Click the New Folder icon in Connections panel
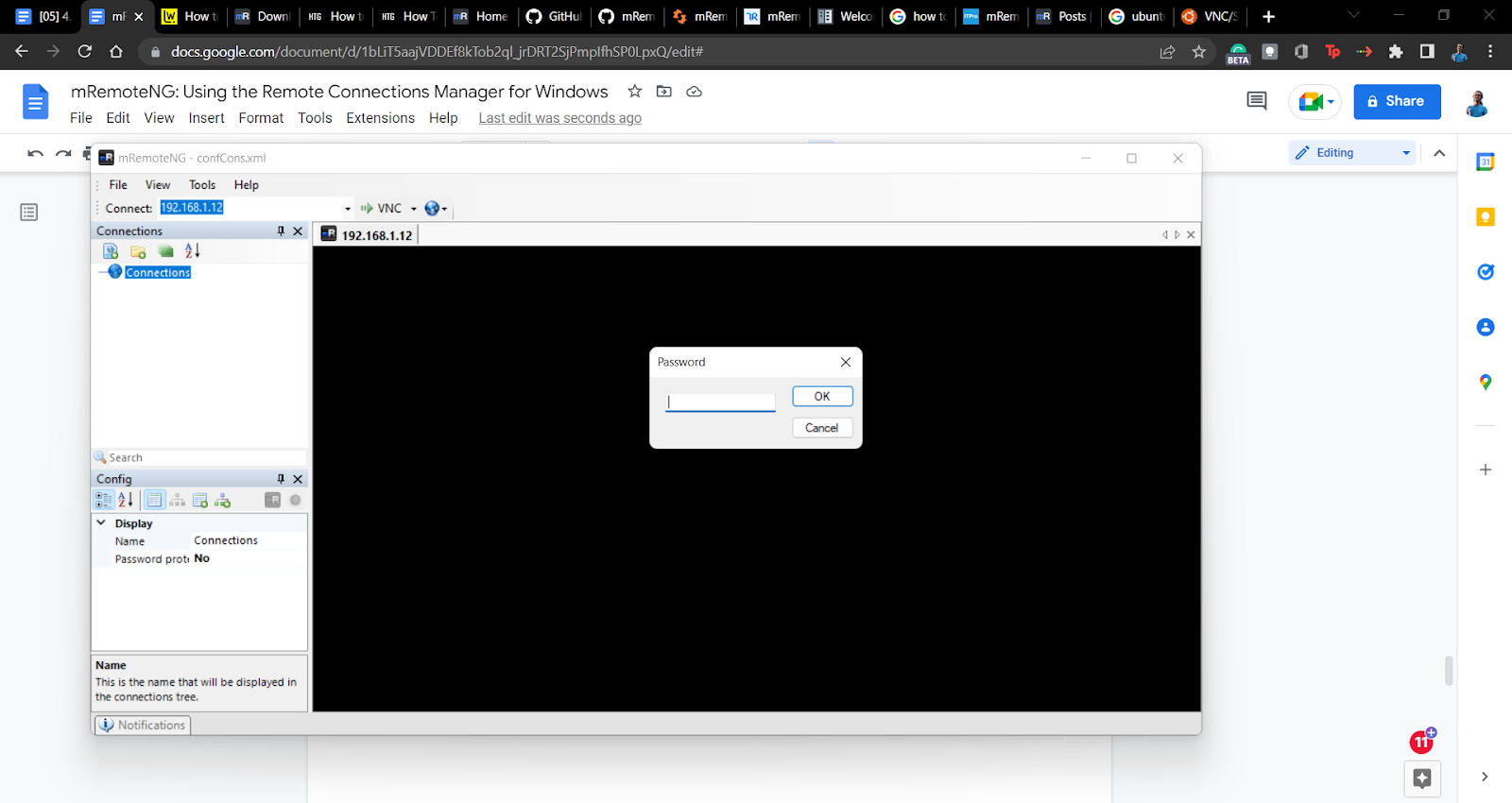The width and height of the screenshot is (1512, 803). 138,251
